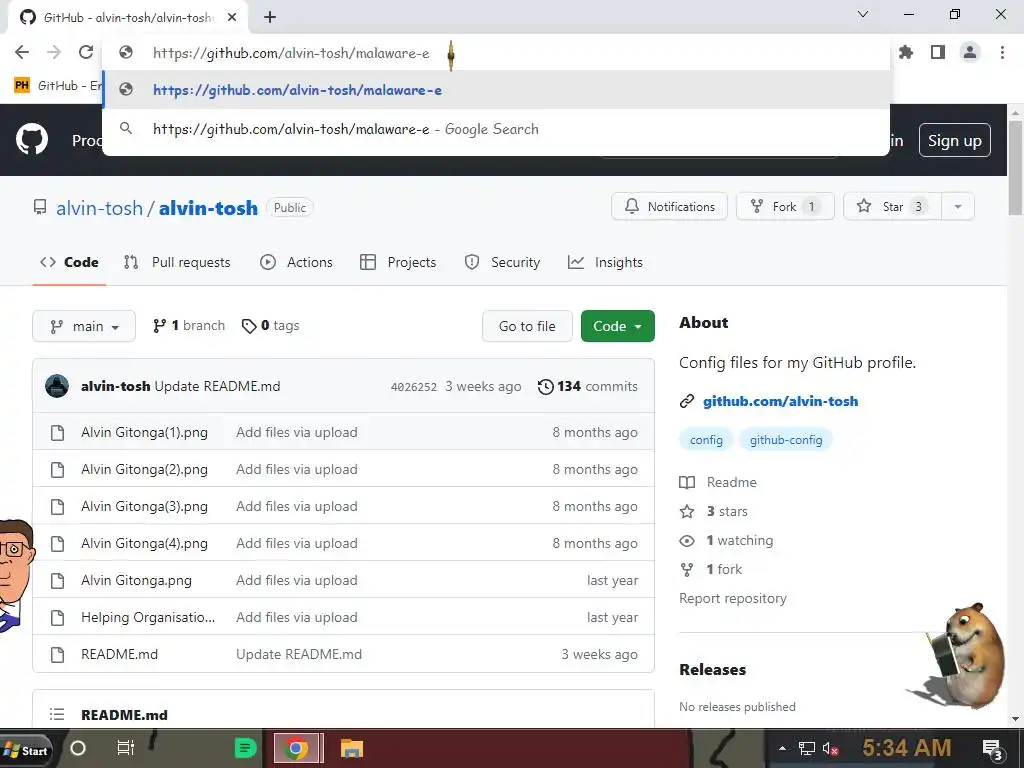Click the Sign up button
1024x768 pixels.
955,140
